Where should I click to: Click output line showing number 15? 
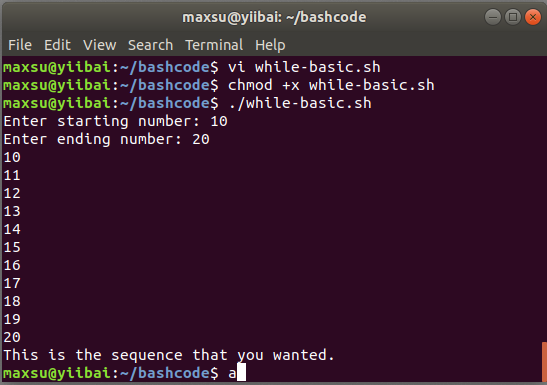[x=12, y=247]
